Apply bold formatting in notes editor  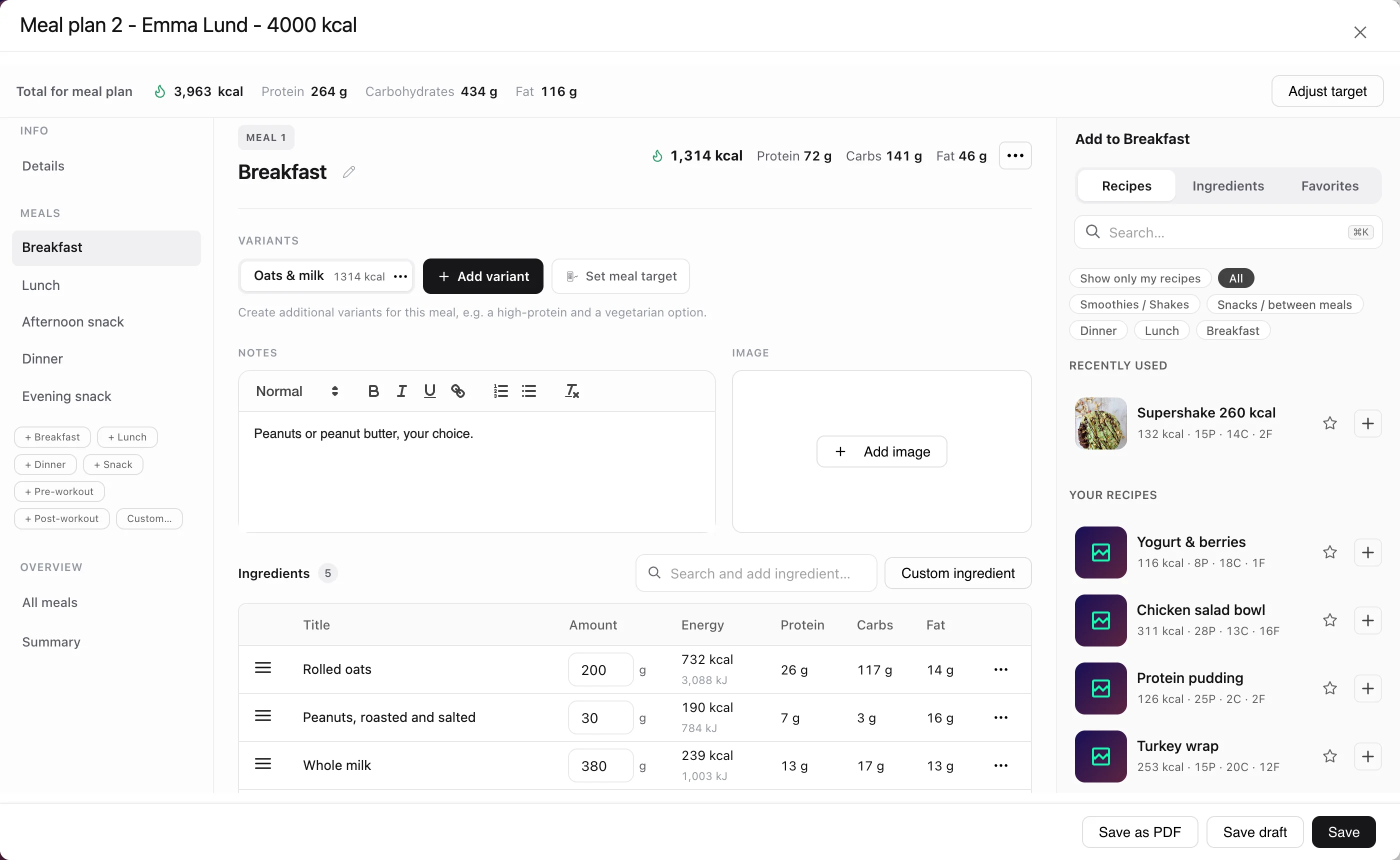tap(373, 391)
